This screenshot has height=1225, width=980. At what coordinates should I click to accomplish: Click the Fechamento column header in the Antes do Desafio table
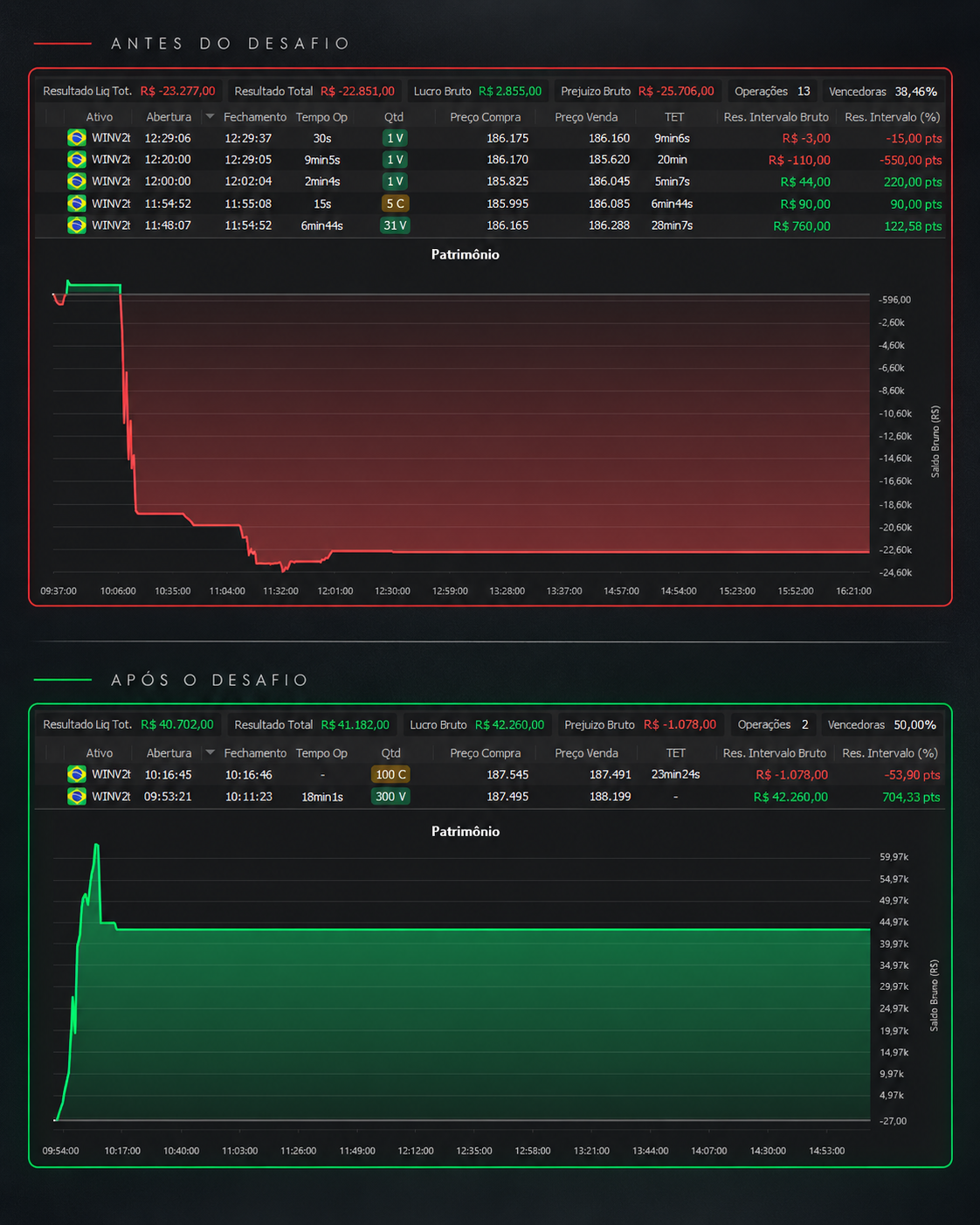[255, 117]
